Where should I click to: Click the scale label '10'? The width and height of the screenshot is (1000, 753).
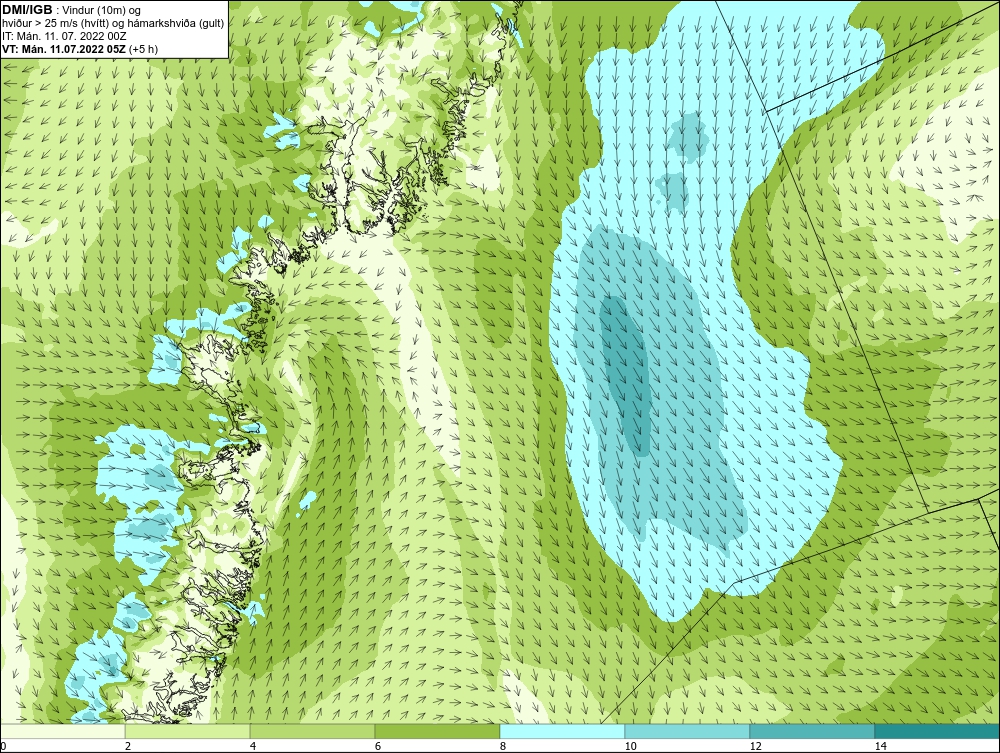click(x=630, y=747)
